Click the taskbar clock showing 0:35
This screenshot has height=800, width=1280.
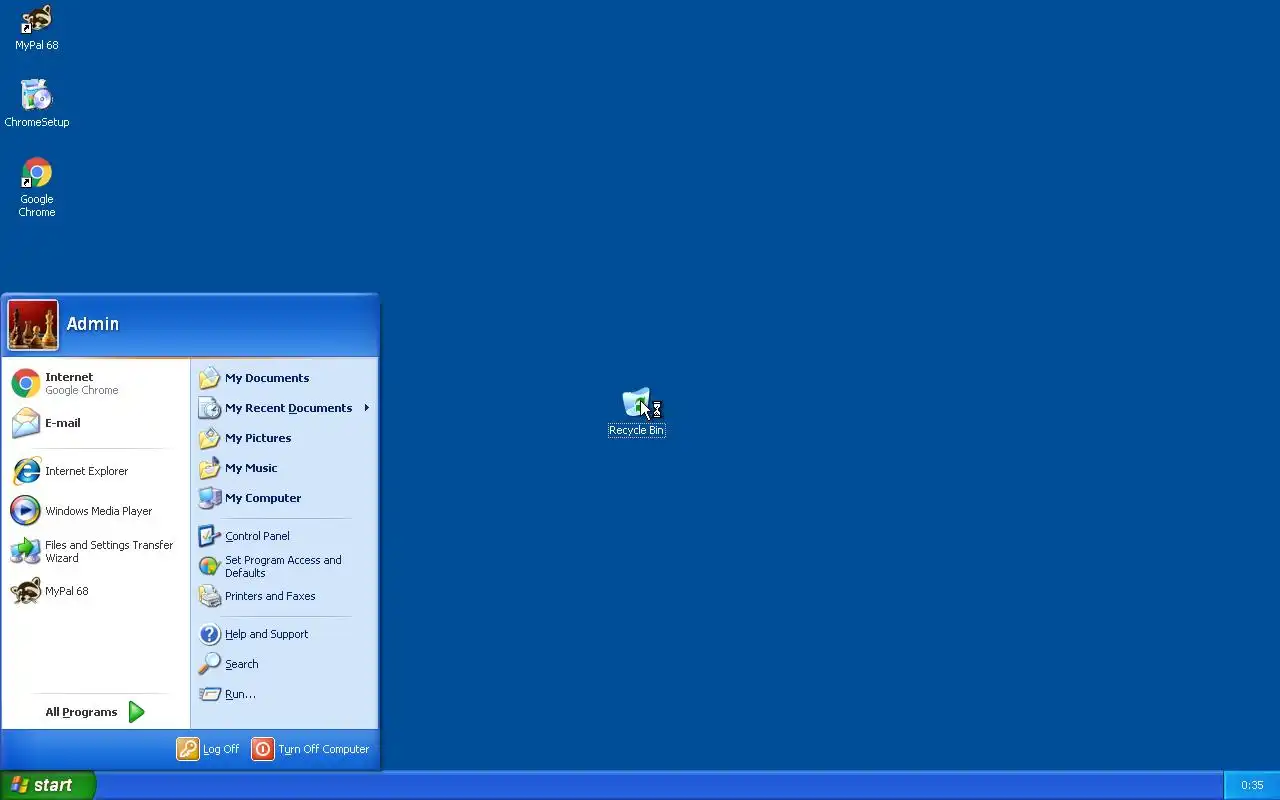[x=1252, y=786]
